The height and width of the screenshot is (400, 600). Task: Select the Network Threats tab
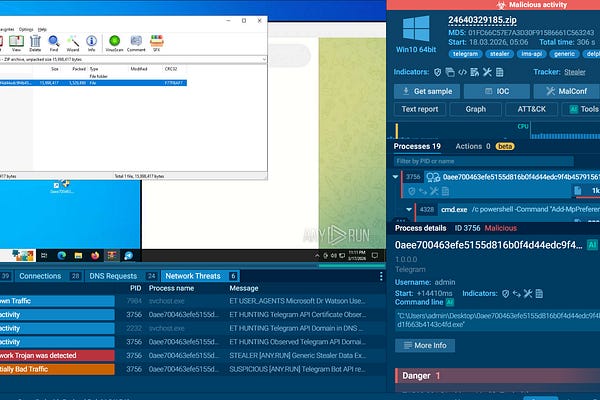(200, 276)
